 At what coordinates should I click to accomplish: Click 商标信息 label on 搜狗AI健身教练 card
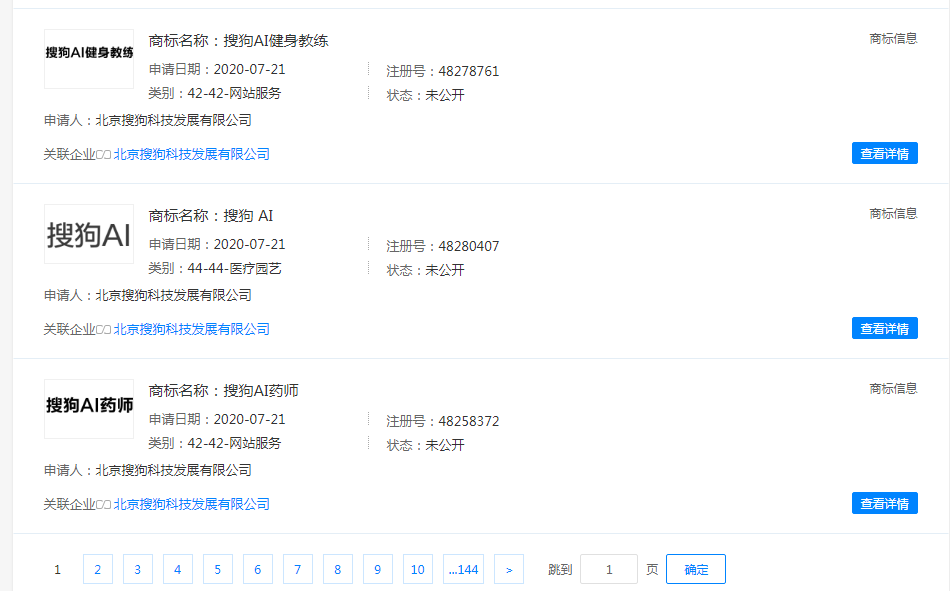[x=893, y=39]
